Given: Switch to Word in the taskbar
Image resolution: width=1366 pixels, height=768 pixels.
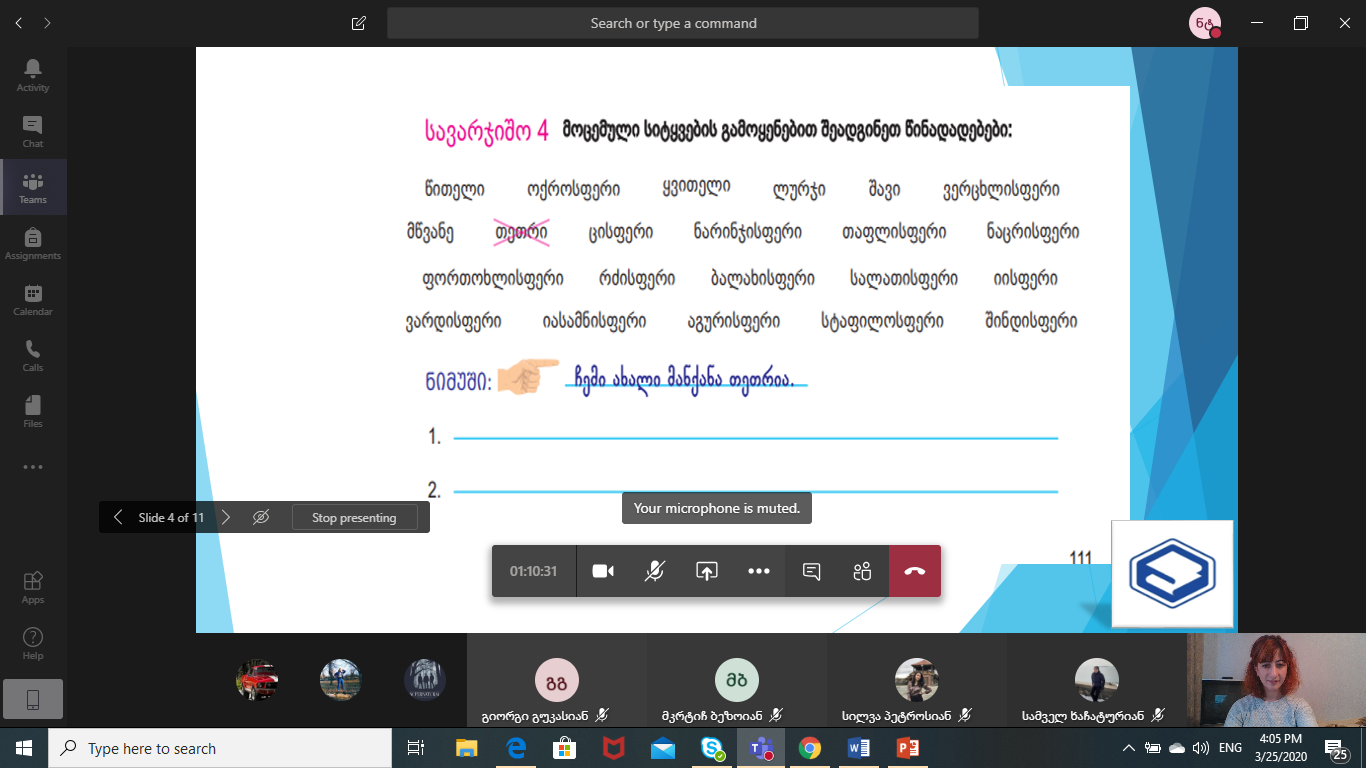Looking at the screenshot, I should click(859, 748).
